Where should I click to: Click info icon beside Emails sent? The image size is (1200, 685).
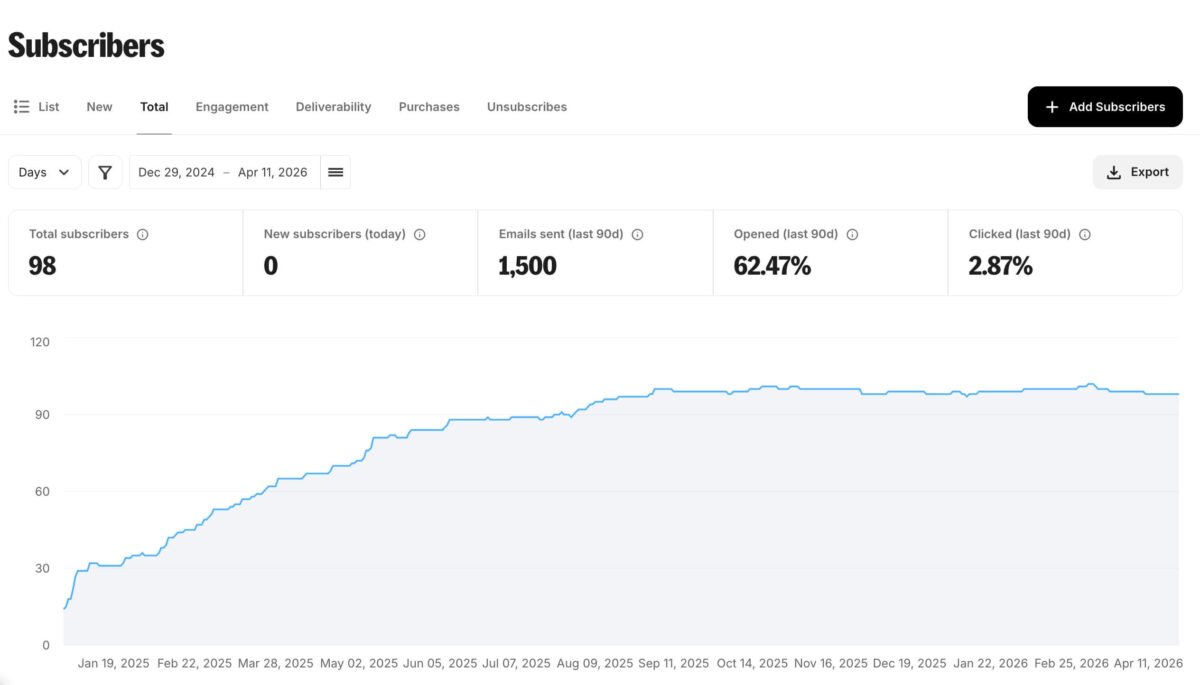[637, 235]
